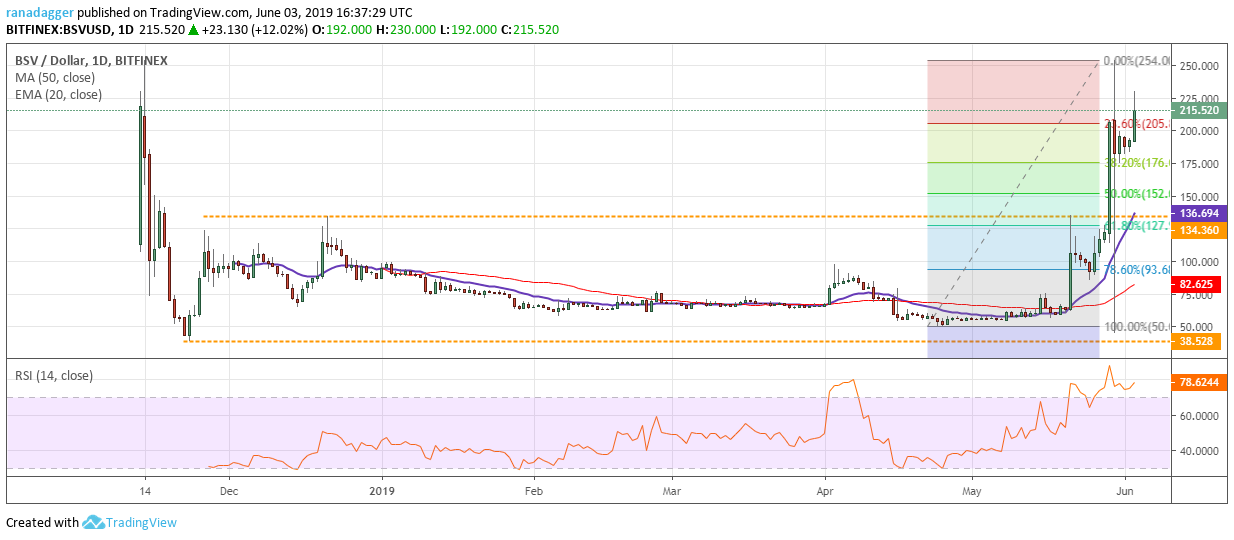Click the 215.520 current price tag
Viewport: 1234px width, 540px height.
tap(1198, 111)
